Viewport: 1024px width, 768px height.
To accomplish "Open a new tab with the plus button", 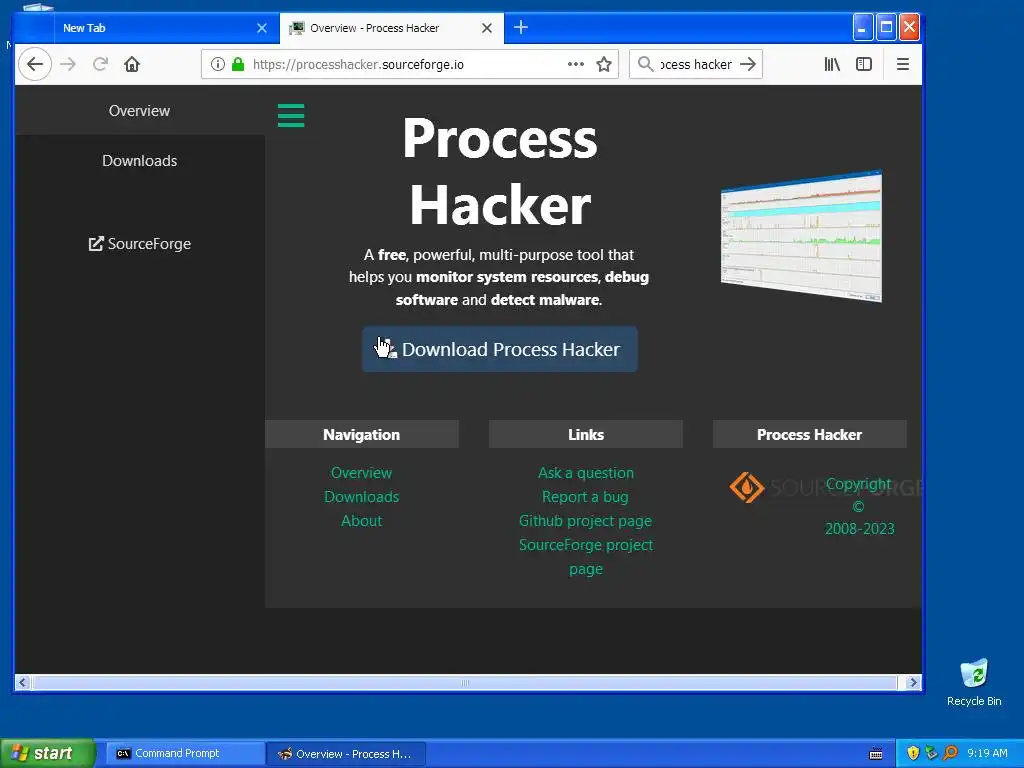I will click(x=520, y=27).
